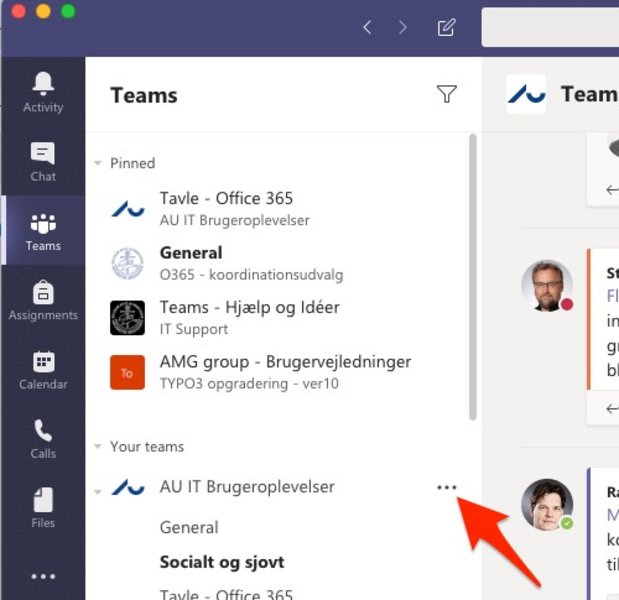Open the Activity feed
Viewport: 619px width, 600px height.
click(x=43, y=92)
